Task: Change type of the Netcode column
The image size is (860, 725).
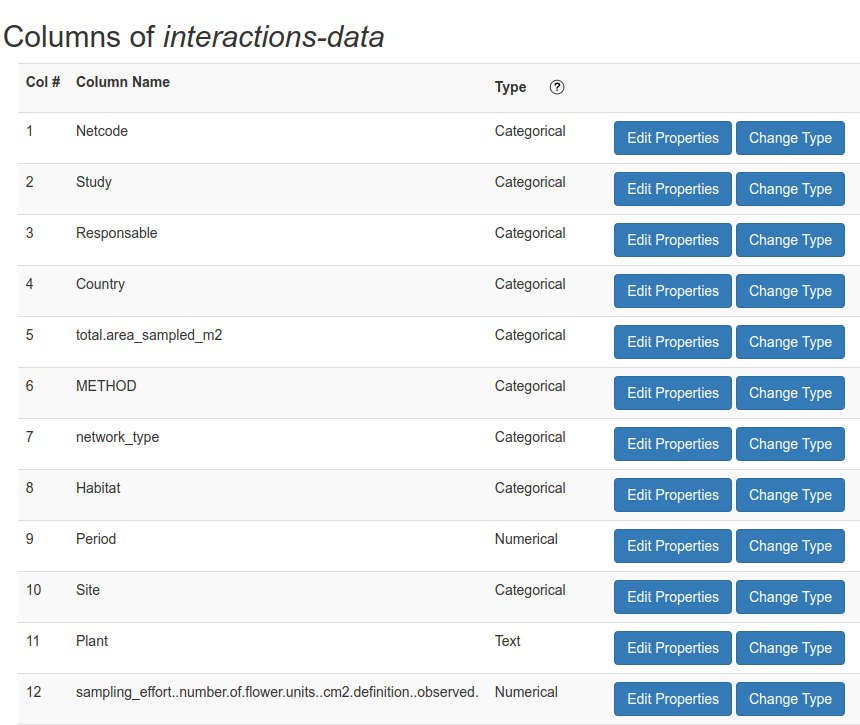Action: point(789,138)
